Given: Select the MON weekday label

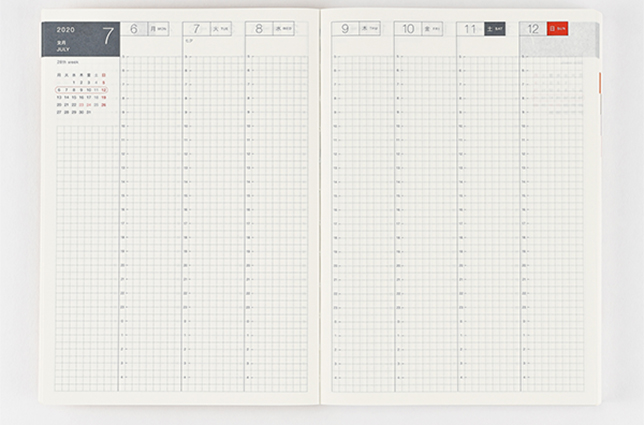Looking at the screenshot, I should click(x=158, y=29).
